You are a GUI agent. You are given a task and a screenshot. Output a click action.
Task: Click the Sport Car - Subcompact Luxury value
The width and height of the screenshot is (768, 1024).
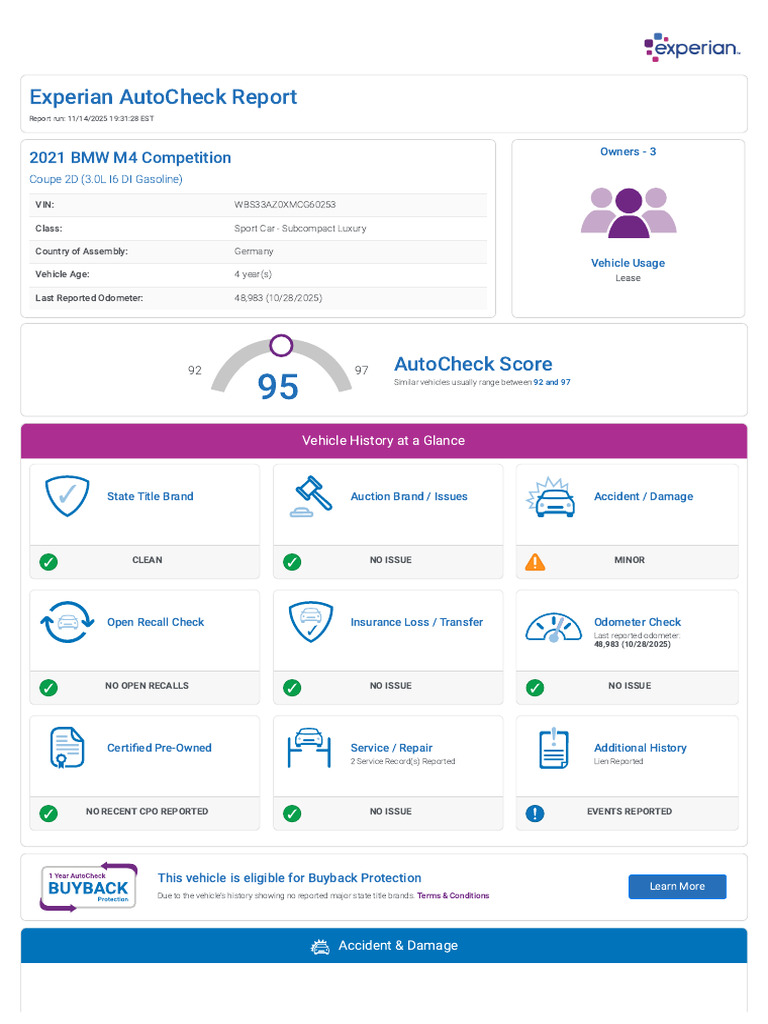point(300,229)
